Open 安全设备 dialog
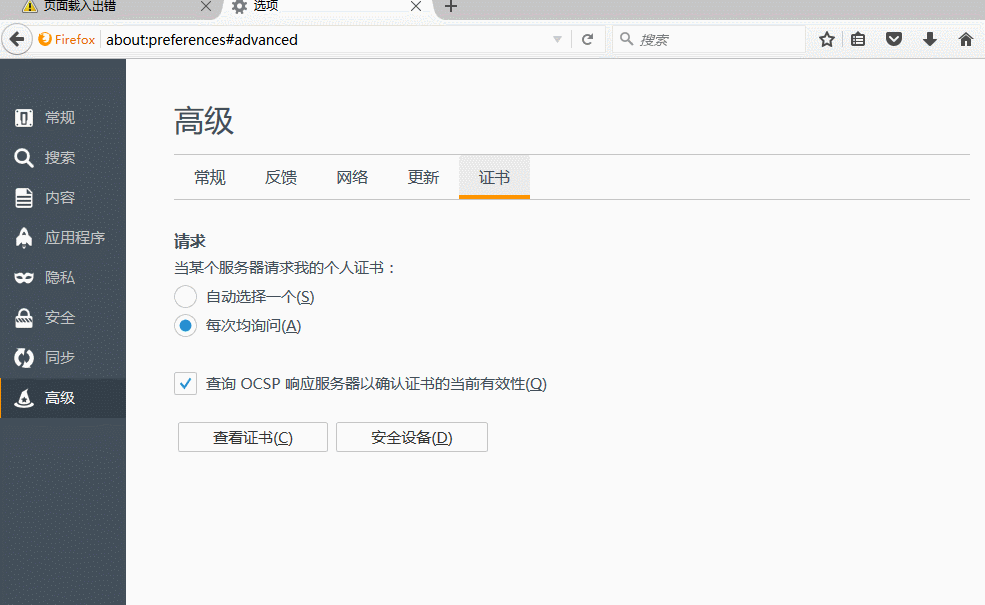 click(x=411, y=437)
